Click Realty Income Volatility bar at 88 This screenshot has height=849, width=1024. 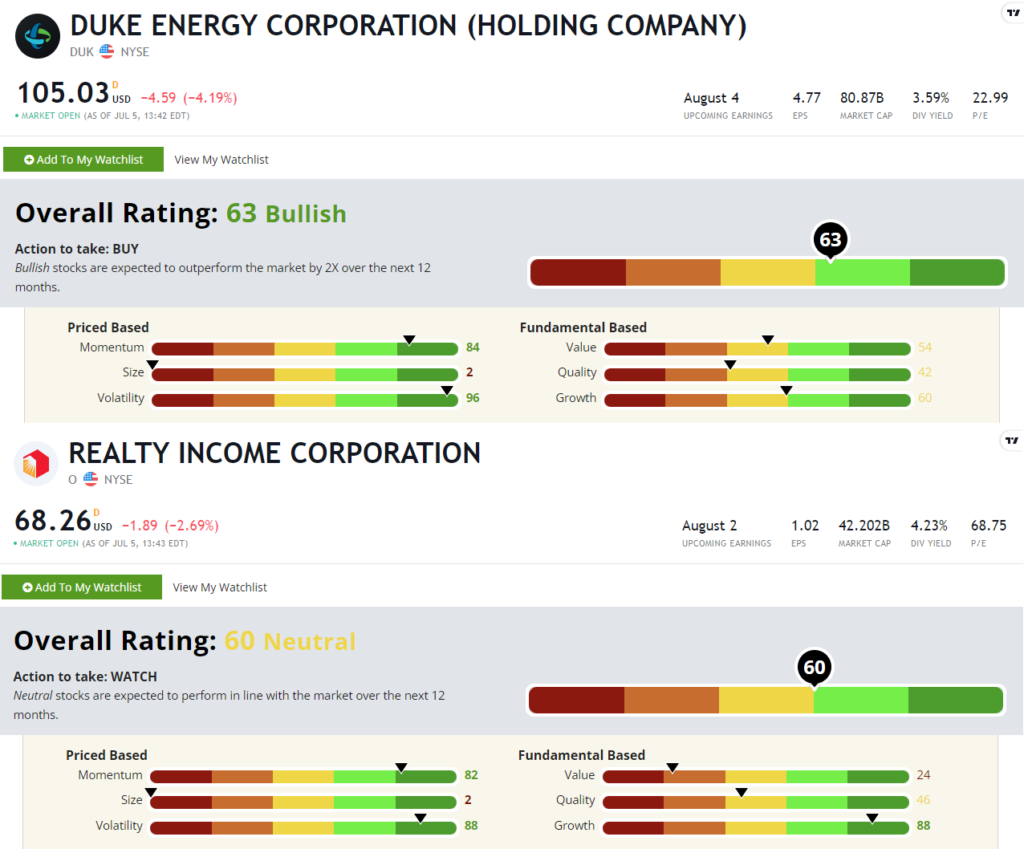(303, 827)
